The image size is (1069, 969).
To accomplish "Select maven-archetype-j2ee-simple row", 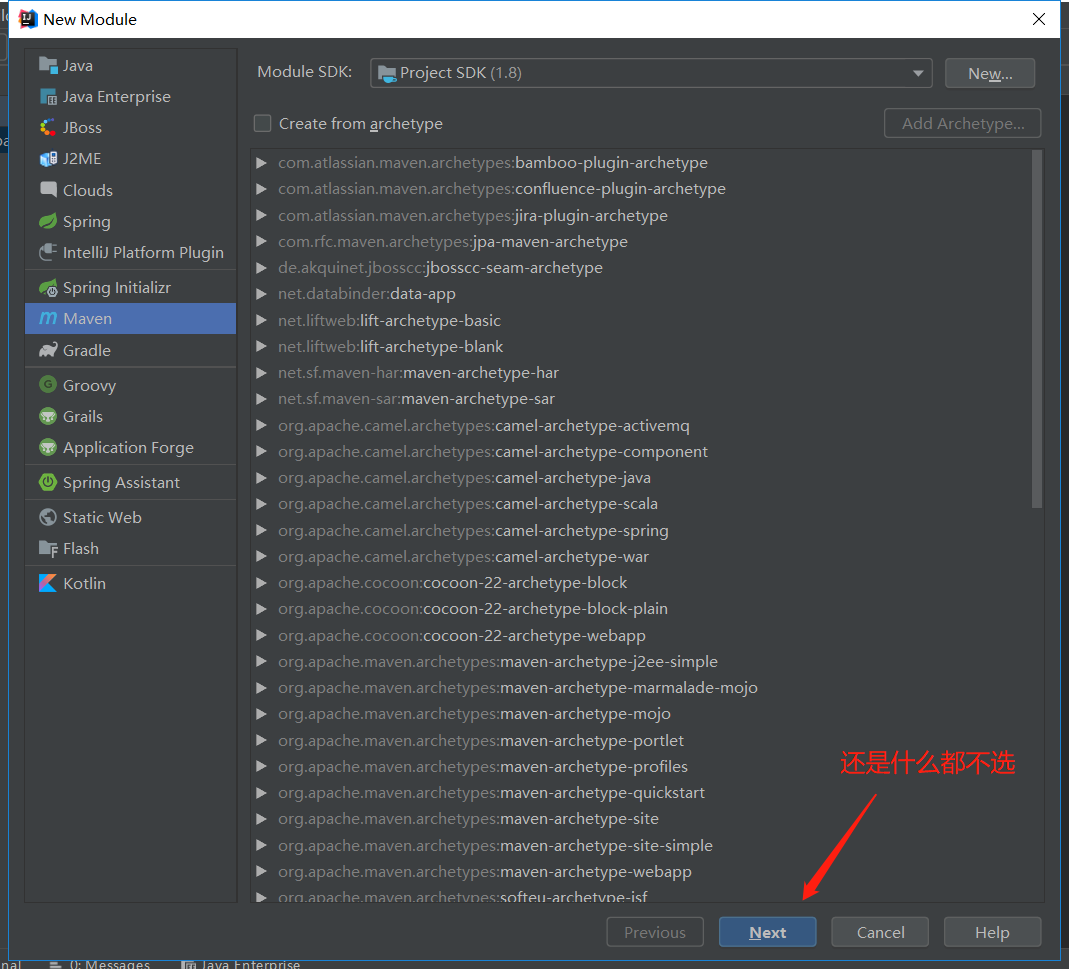I will click(x=641, y=661).
